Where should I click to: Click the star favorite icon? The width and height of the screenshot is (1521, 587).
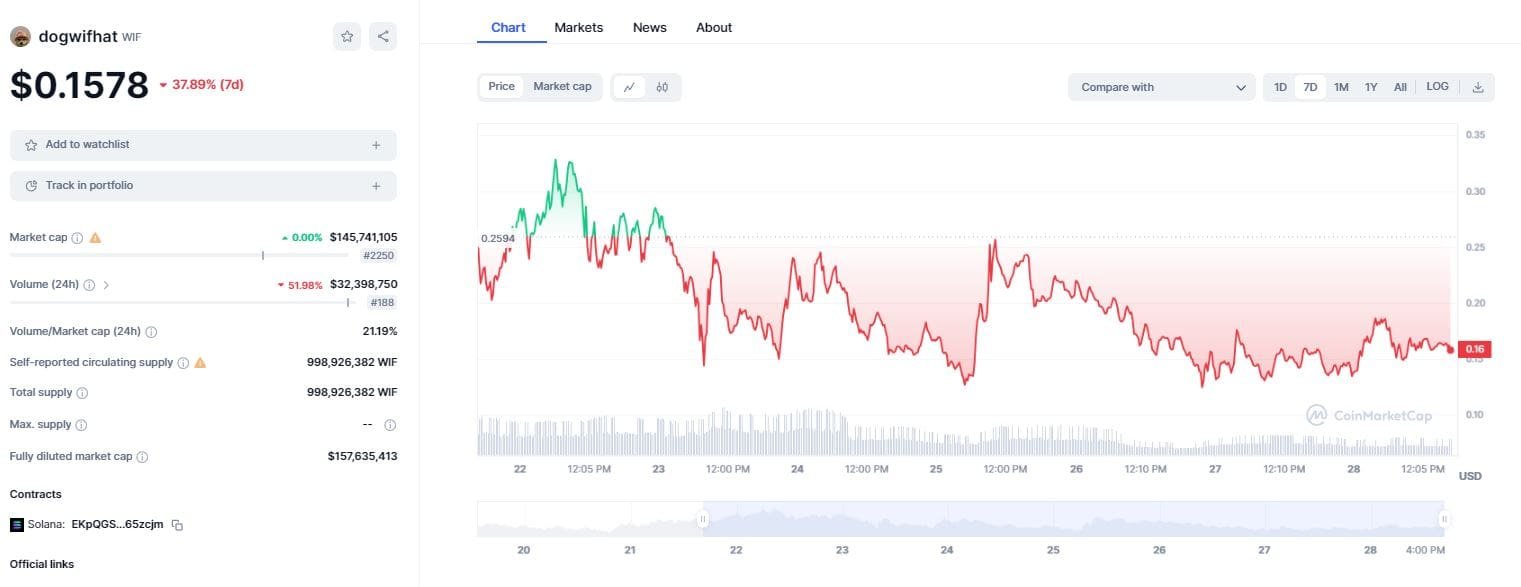coord(347,37)
